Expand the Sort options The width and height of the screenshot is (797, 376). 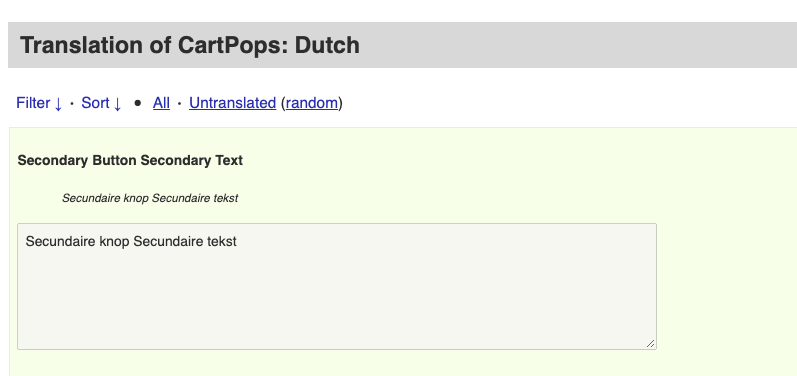[101, 103]
